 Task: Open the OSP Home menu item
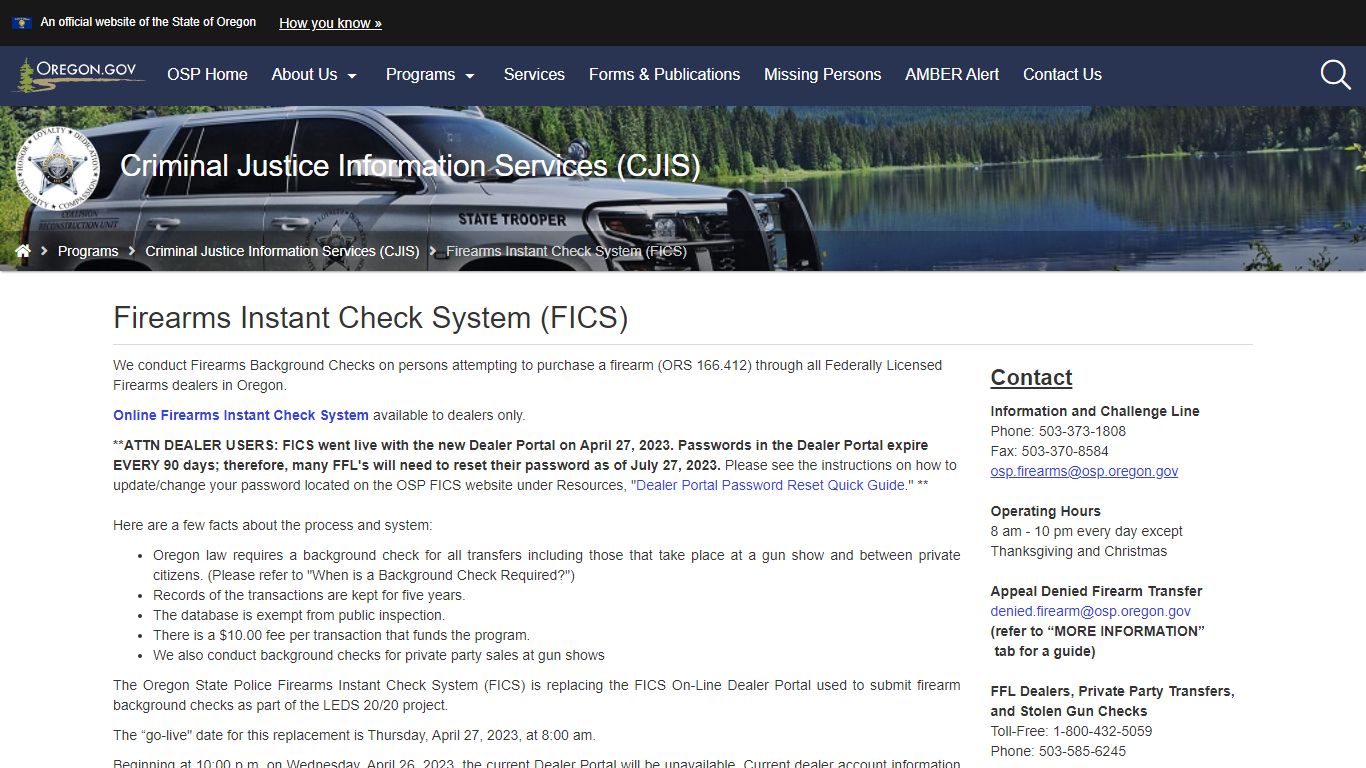click(x=207, y=75)
